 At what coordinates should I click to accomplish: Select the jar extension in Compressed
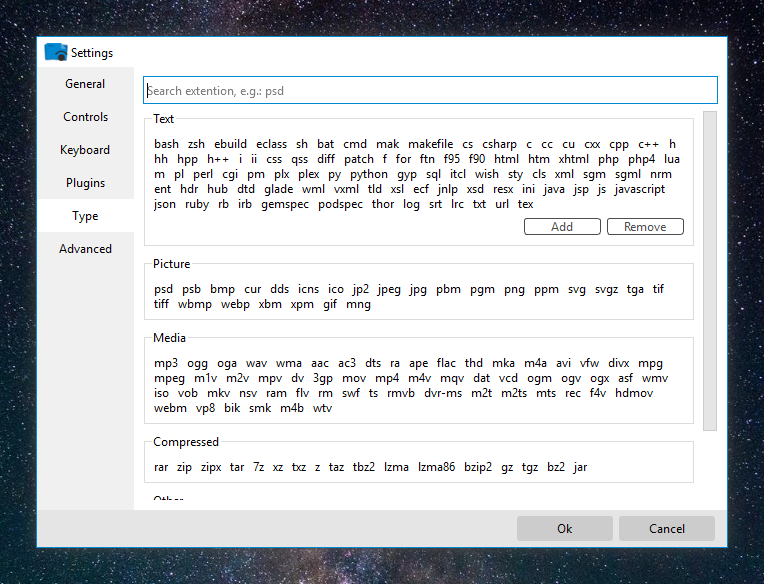coord(580,468)
